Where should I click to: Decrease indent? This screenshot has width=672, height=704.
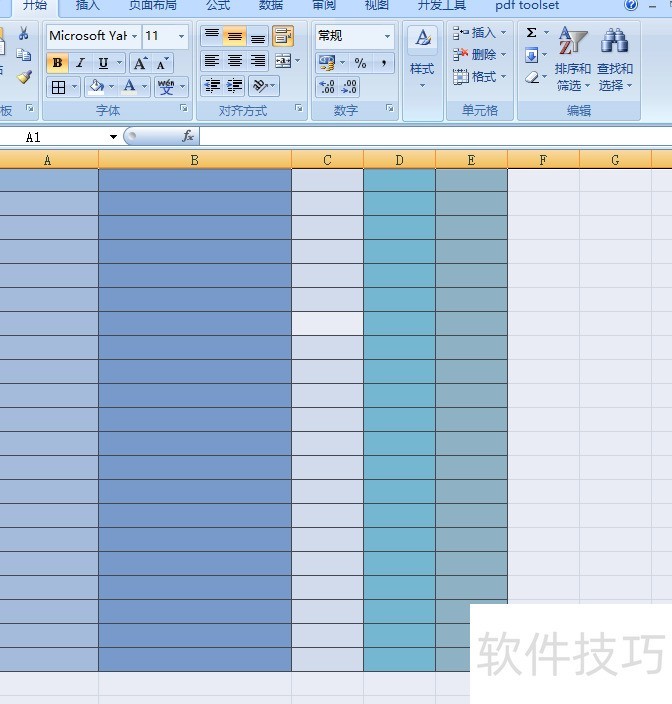click(x=211, y=85)
